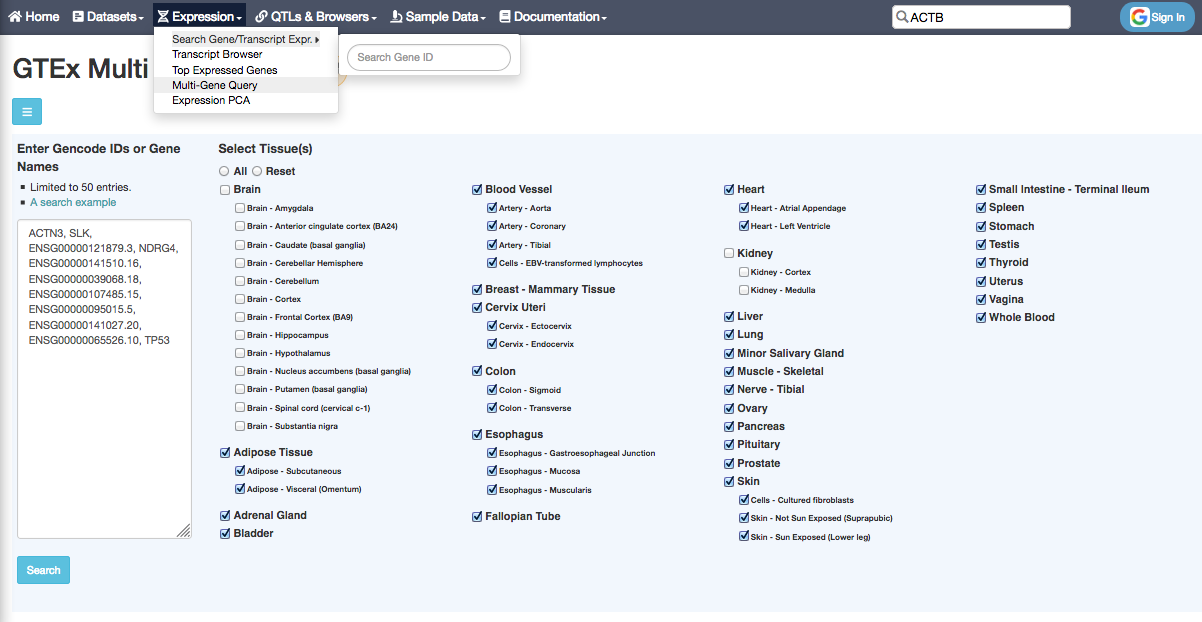This screenshot has width=1202, height=622.
Task: Uncheck Whole Blood
Action: 981,317
